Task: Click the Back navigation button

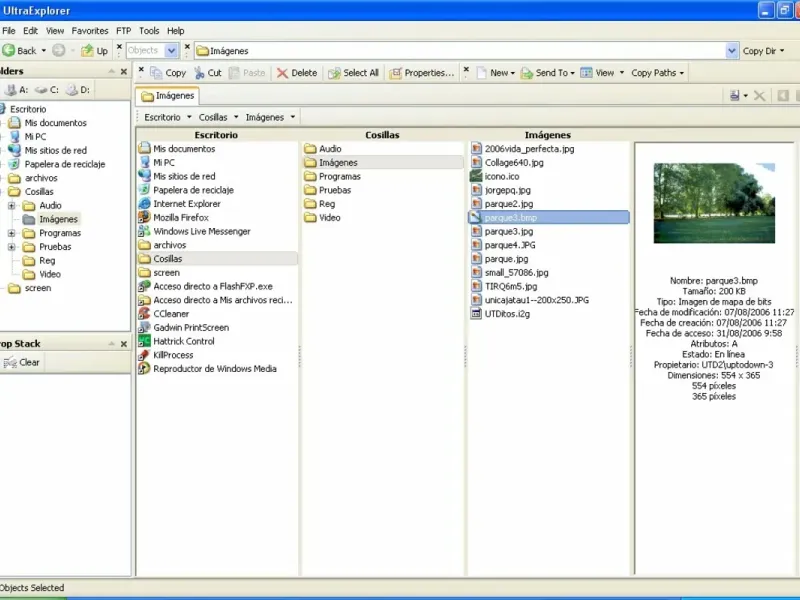Action: click(x=20, y=51)
